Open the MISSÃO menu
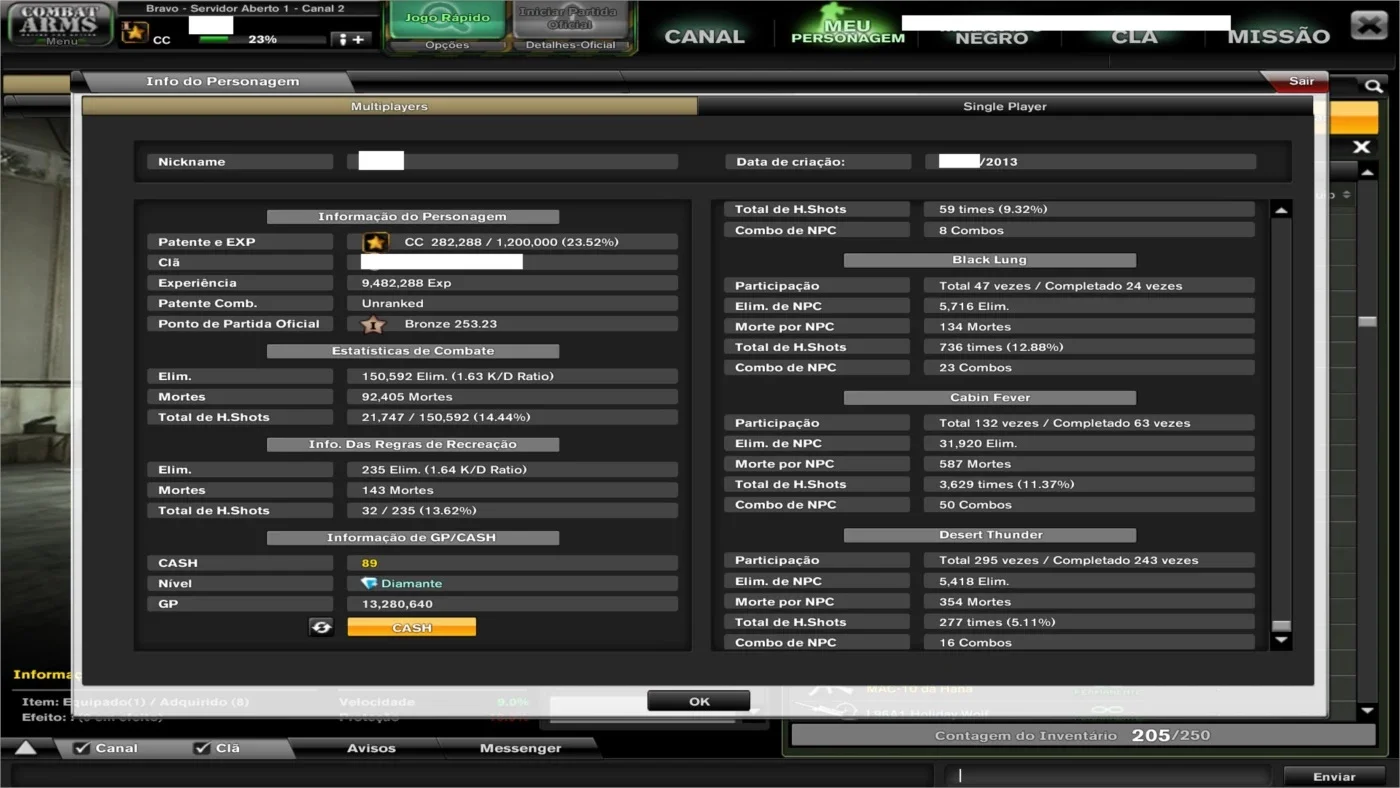1400x788 pixels. (x=1278, y=36)
